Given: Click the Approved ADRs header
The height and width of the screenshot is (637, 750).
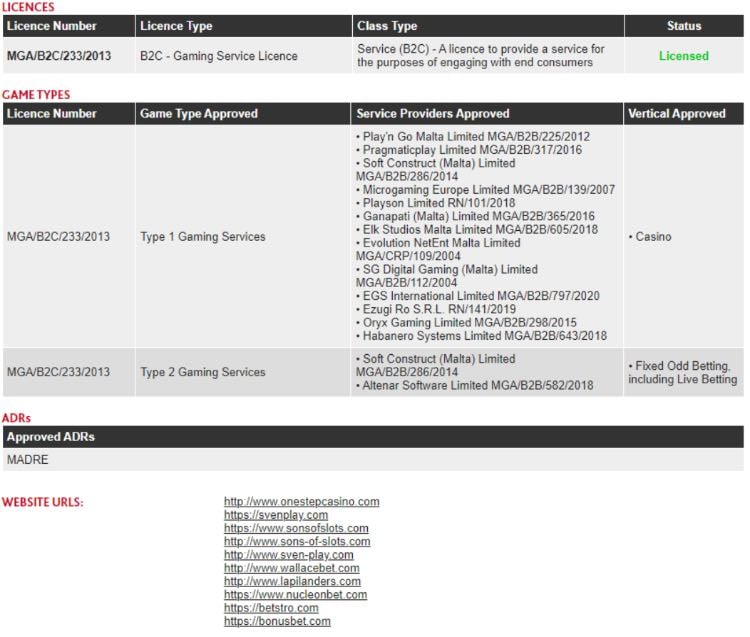Looking at the screenshot, I should [373, 437].
